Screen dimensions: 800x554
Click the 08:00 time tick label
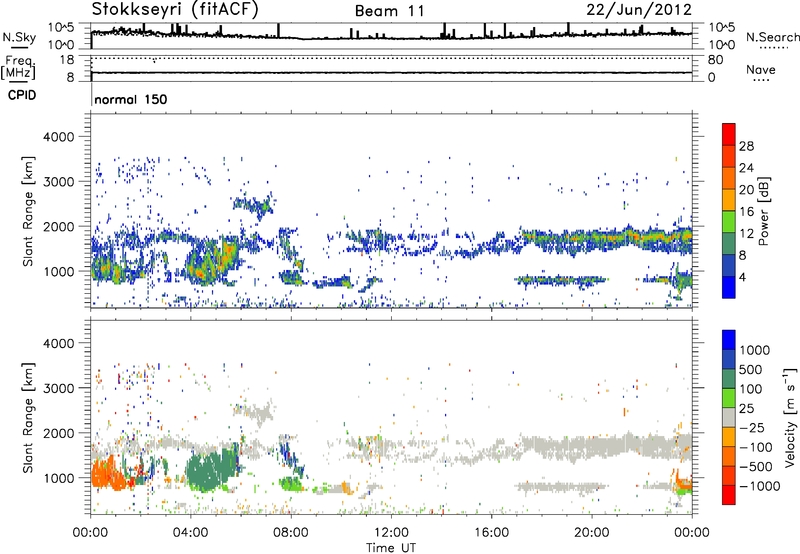[290, 533]
